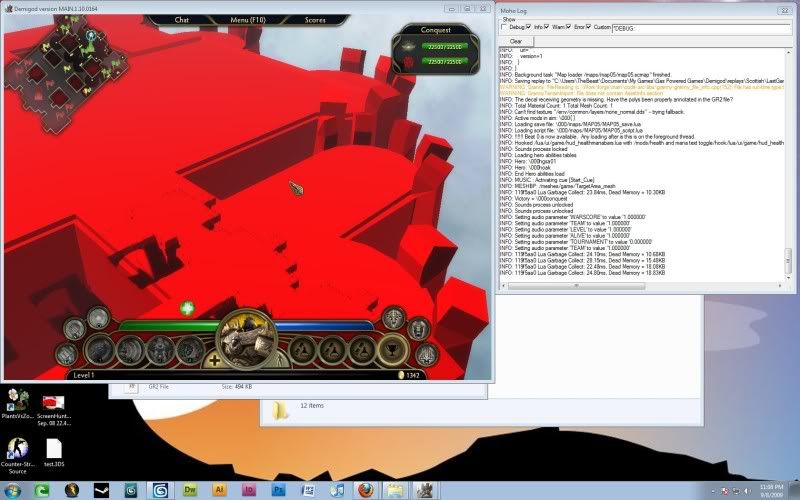This screenshot has width=800, height=500.
Task: Launch Illustrator from the taskbar
Action: [x=219, y=491]
